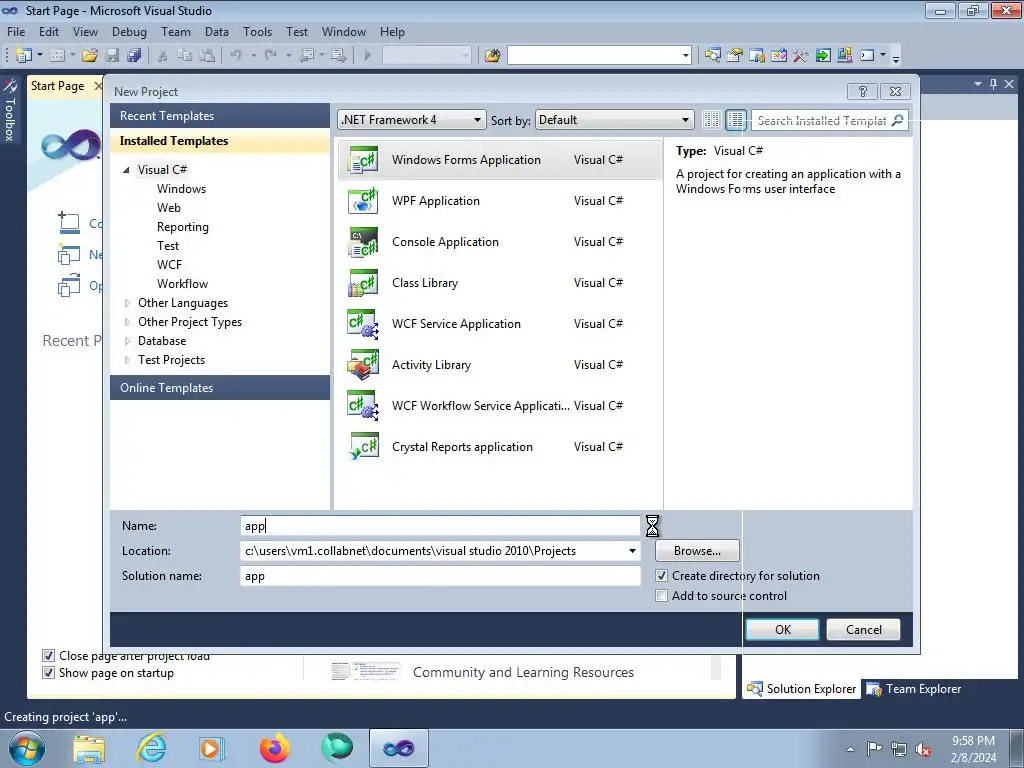Open the toolbar find combo box dropdown
This screenshot has width=1024, height=768.
pos(685,56)
